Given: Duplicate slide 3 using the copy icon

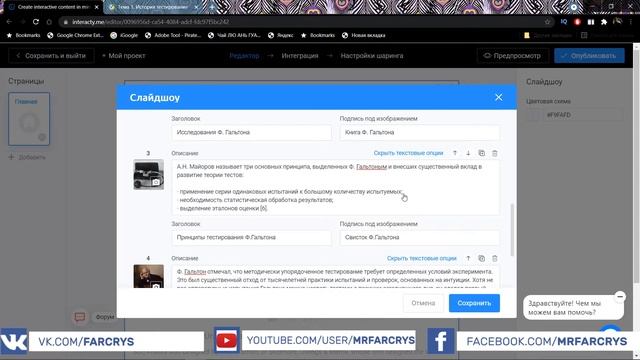Looking at the screenshot, I should pos(482,153).
